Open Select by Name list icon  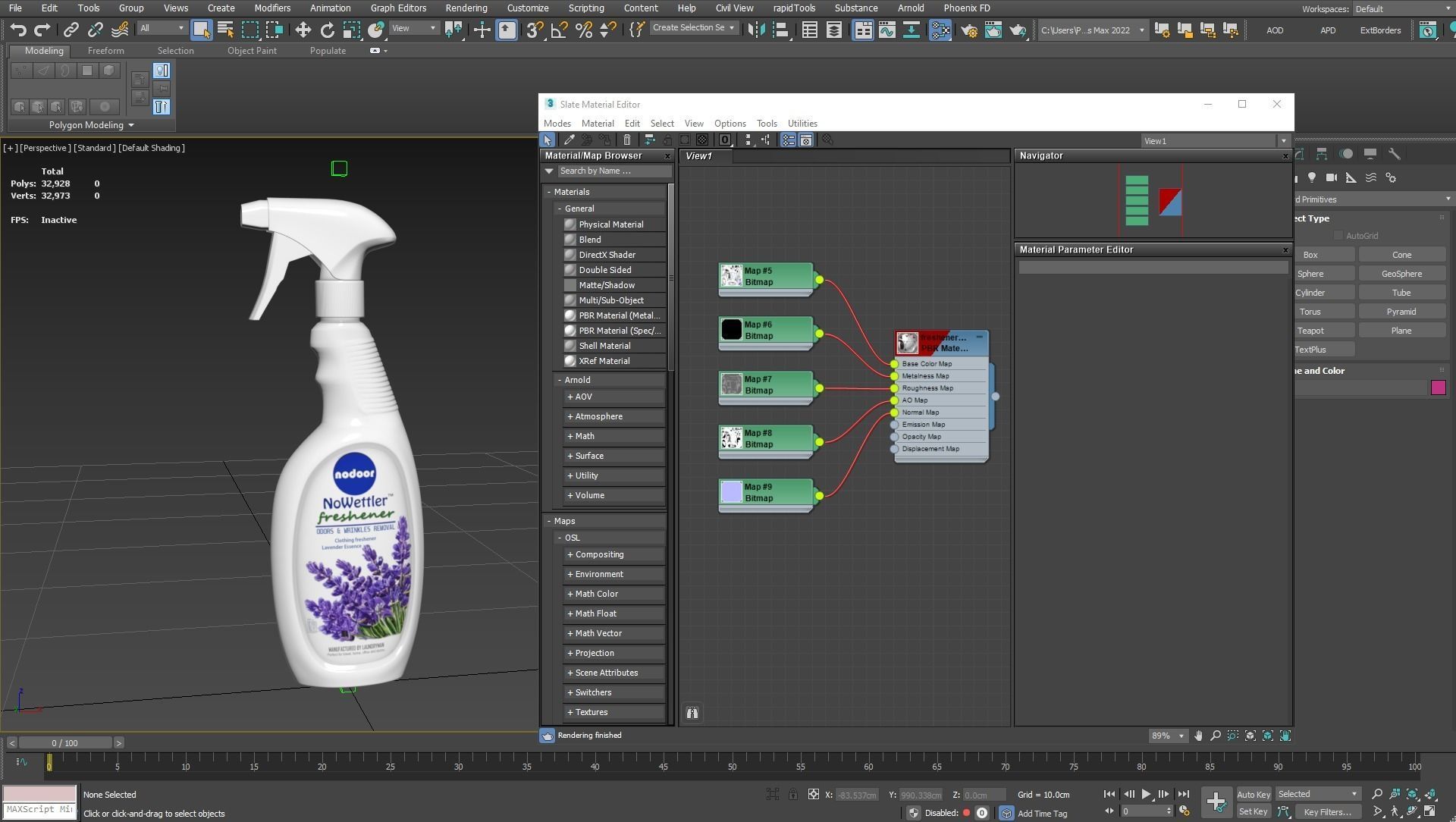(x=225, y=30)
